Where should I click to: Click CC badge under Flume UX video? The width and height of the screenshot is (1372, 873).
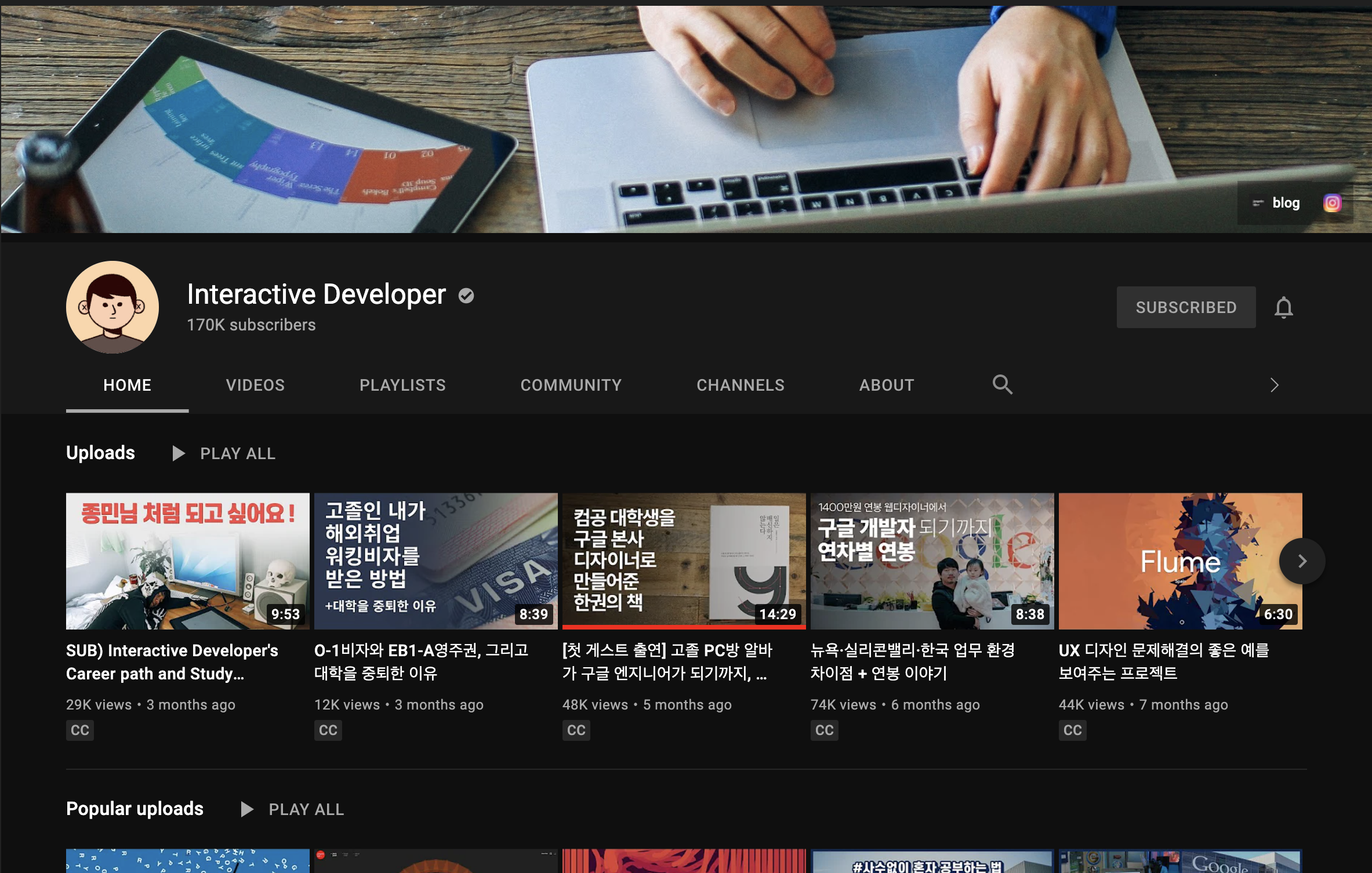[x=1072, y=730]
